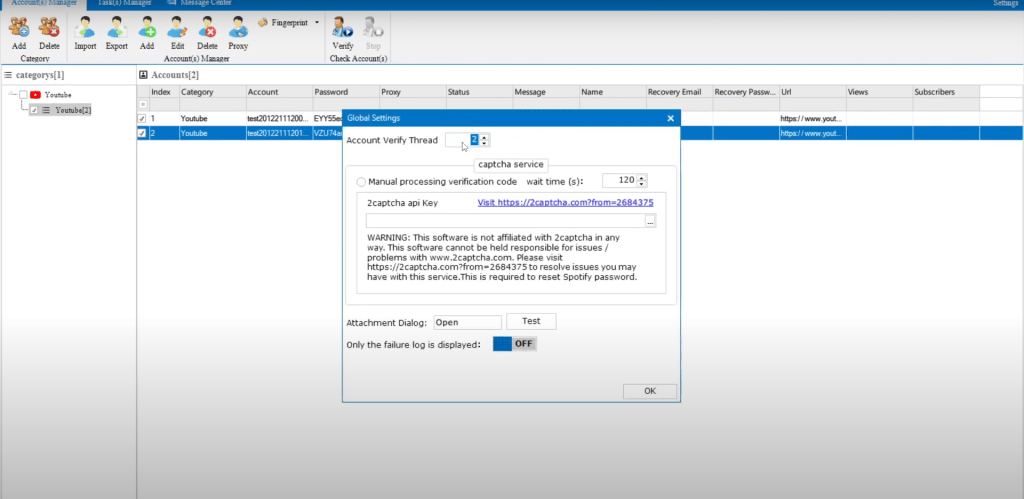Click the Import accounts icon
1024x499 pixels.
(x=86, y=28)
